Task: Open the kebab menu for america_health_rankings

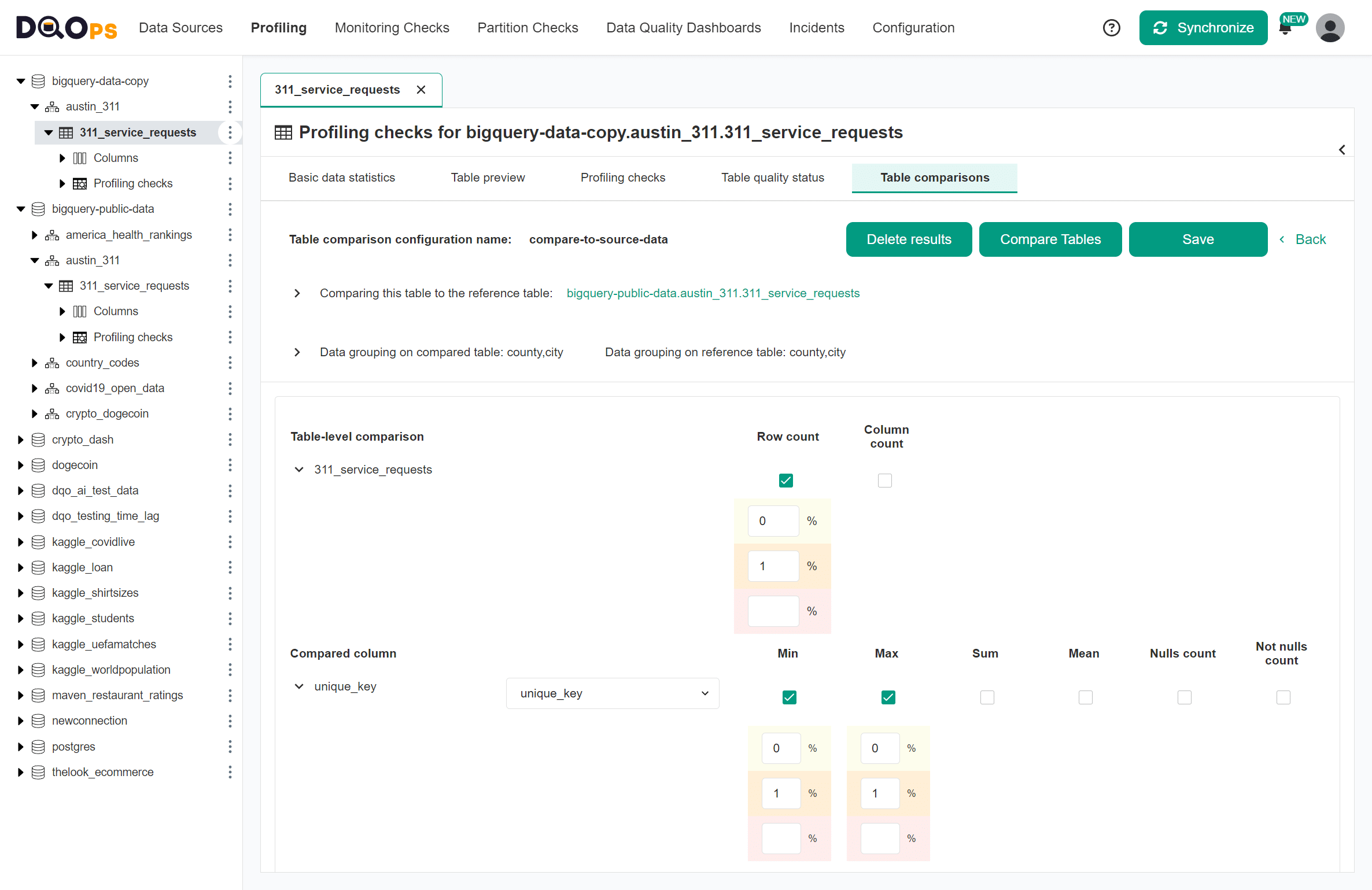Action: pyautogui.click(x=230, y=235)
